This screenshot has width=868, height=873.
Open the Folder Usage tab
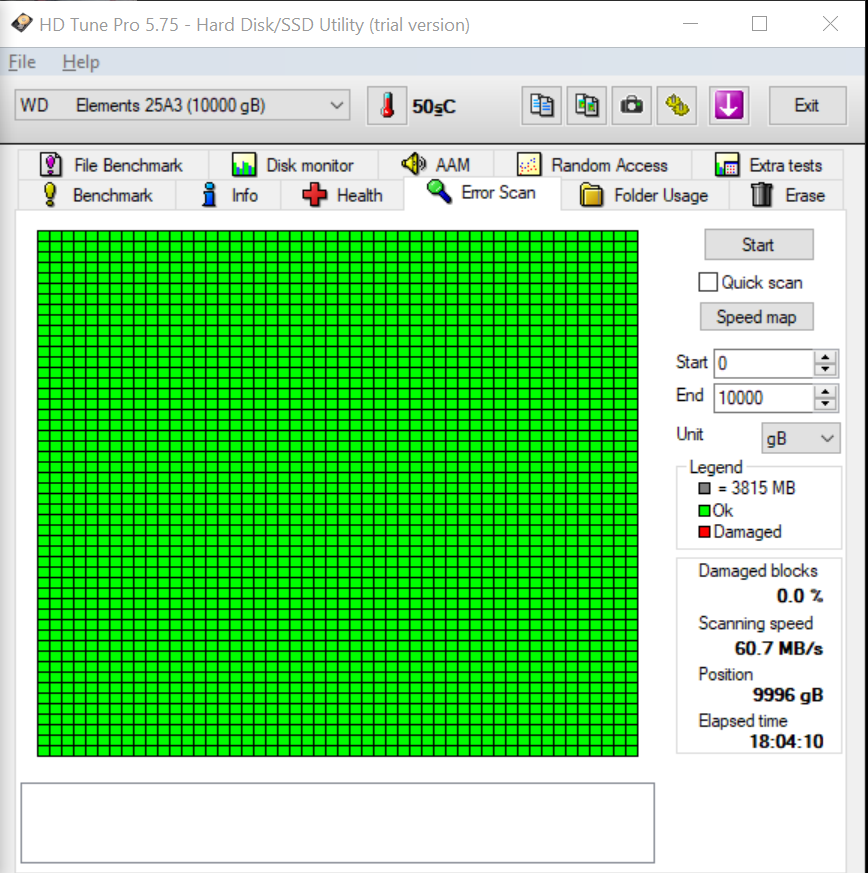(x=645, y=195)
